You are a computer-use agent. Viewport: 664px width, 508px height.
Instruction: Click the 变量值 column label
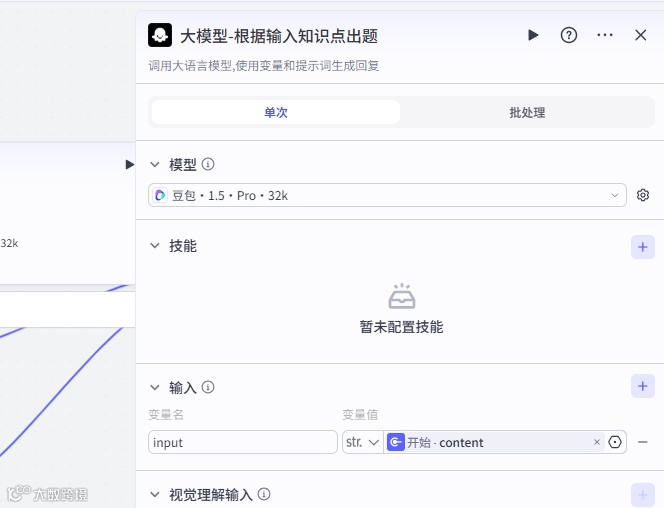360,414
